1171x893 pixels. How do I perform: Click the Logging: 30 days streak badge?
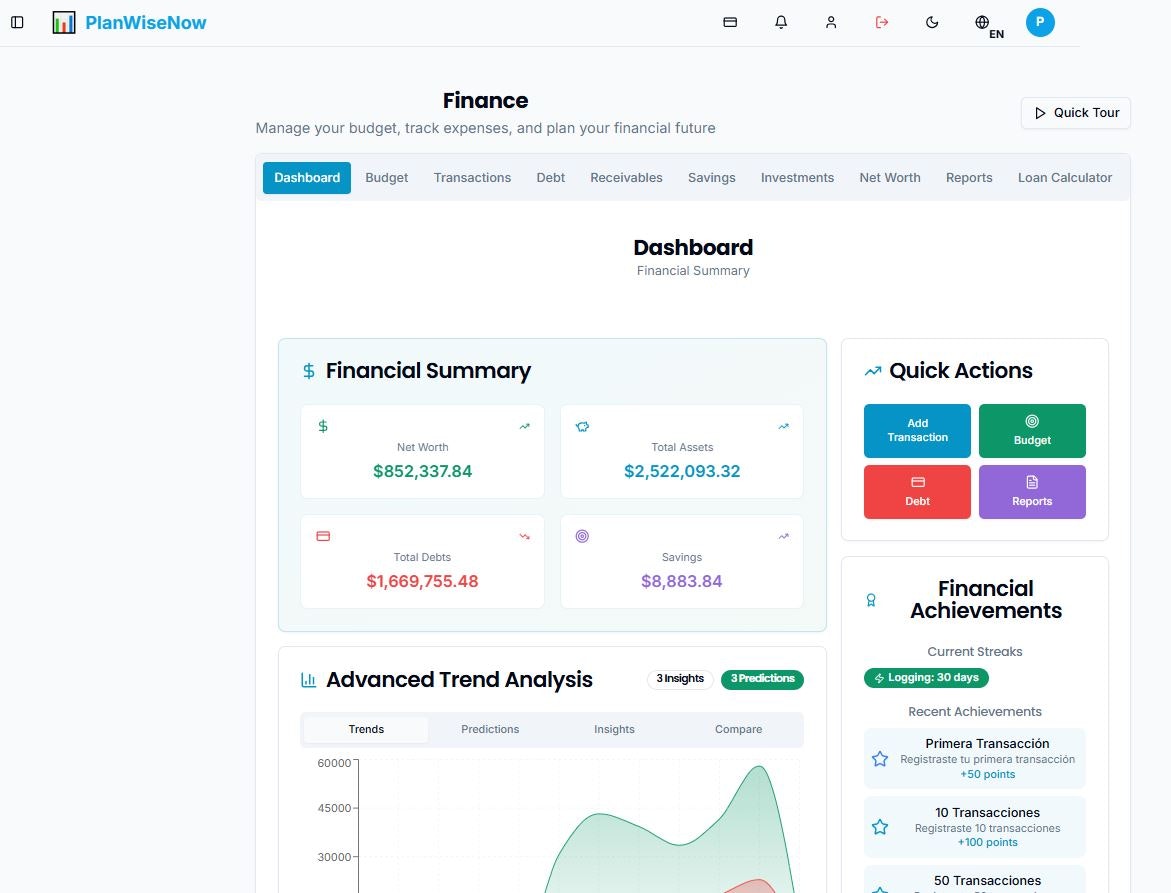[x=926, y=677]
